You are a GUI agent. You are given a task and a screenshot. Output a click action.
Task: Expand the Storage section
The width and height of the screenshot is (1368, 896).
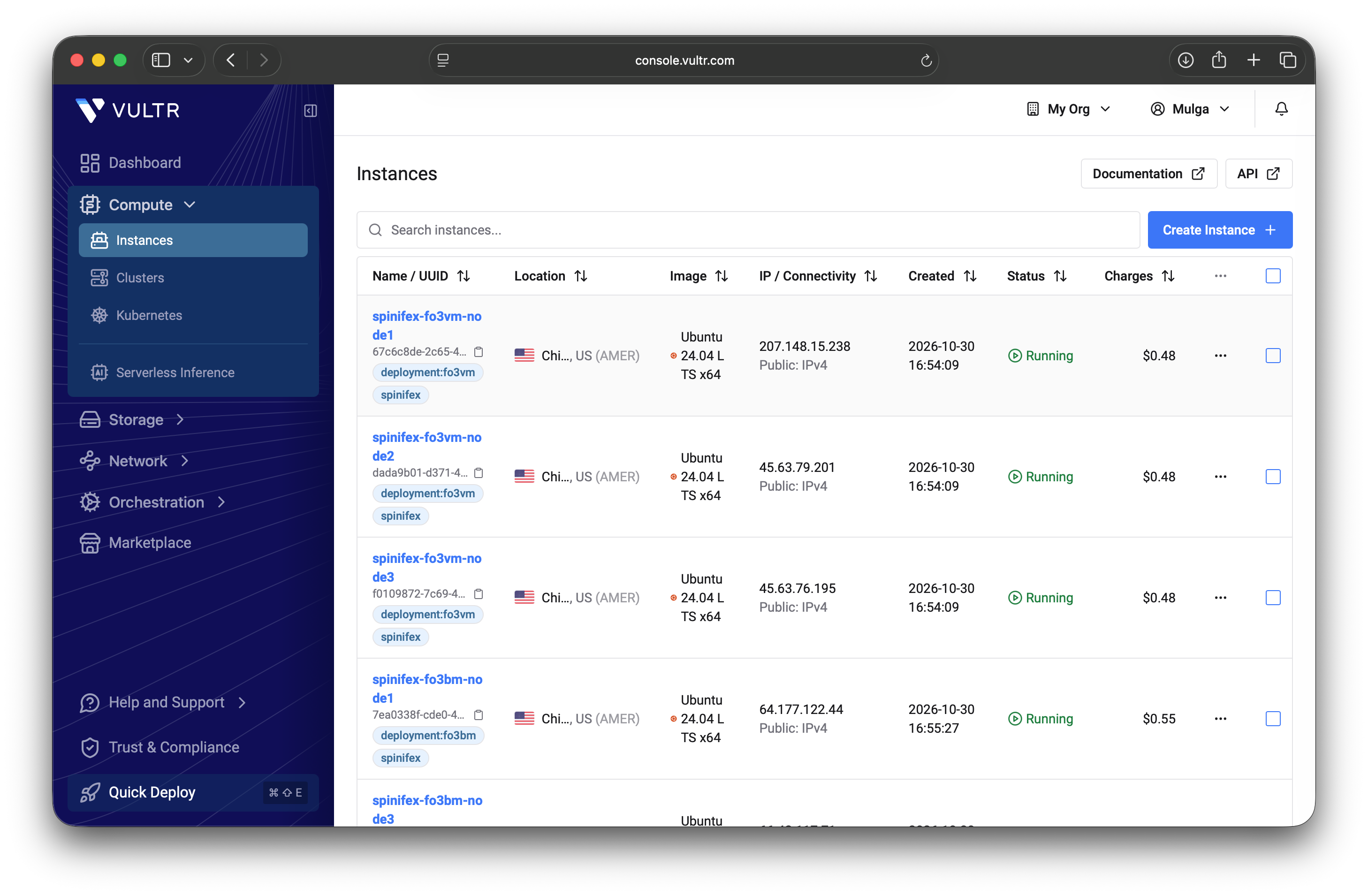tap(132, 419)
